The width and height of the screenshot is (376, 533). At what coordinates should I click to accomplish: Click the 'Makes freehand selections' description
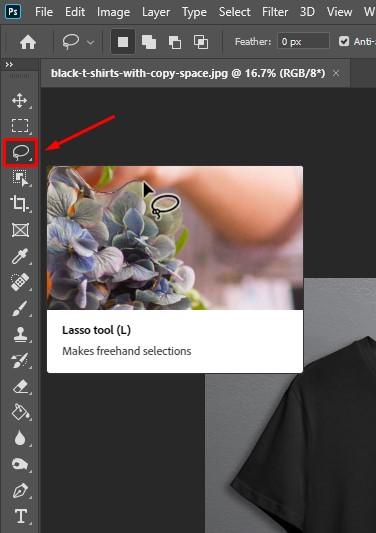(127, 351)
